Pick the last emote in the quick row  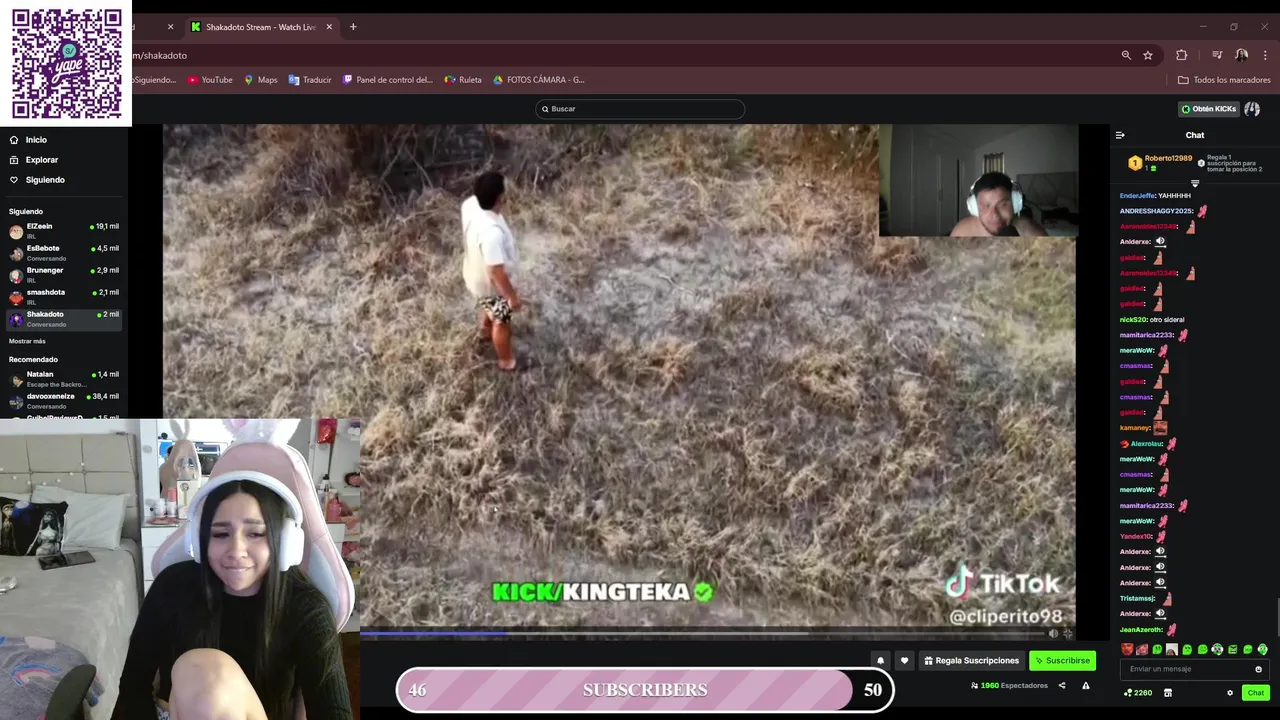tap(1262, 650)
